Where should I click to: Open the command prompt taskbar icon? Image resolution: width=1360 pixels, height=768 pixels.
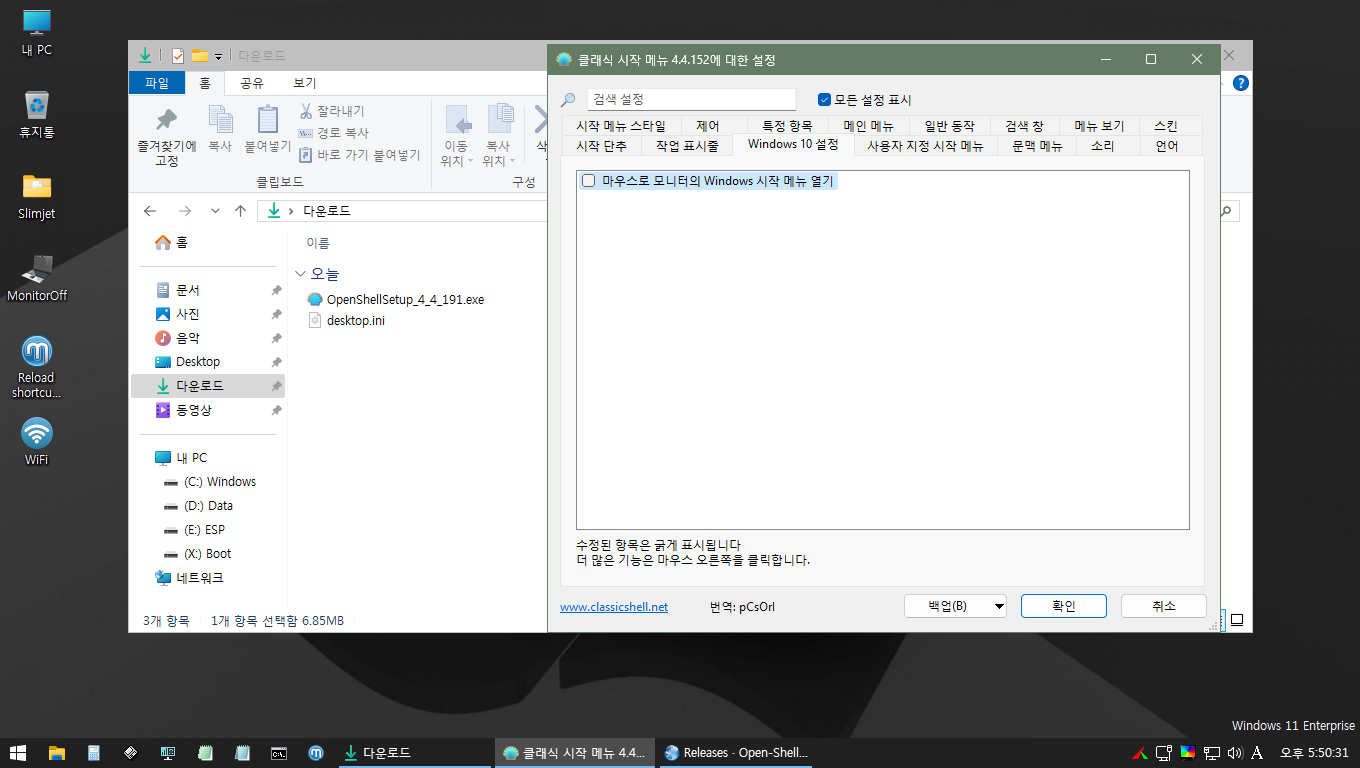click(x=279, y=753)
